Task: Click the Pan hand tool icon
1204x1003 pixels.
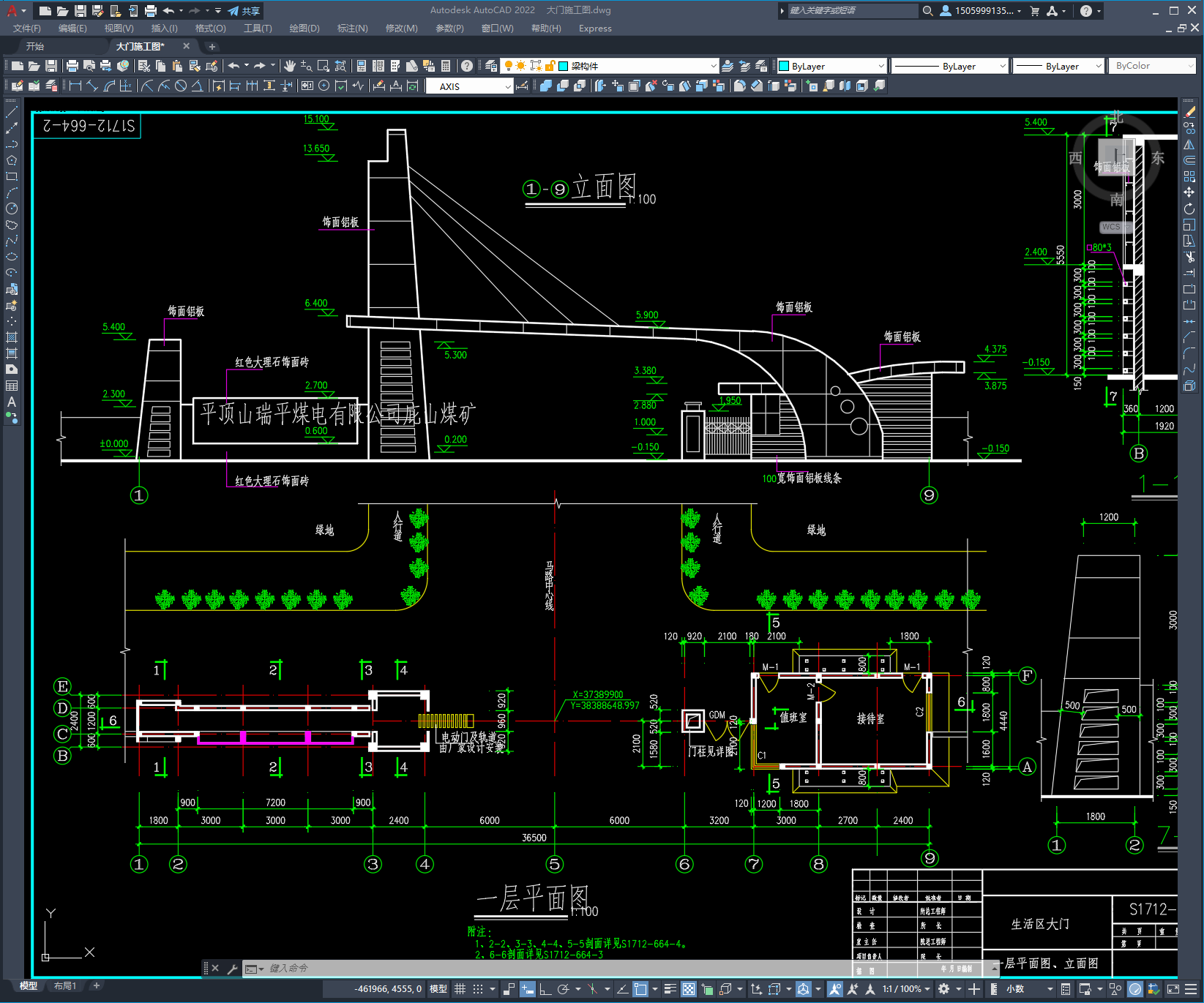Action: click(290, 66)
